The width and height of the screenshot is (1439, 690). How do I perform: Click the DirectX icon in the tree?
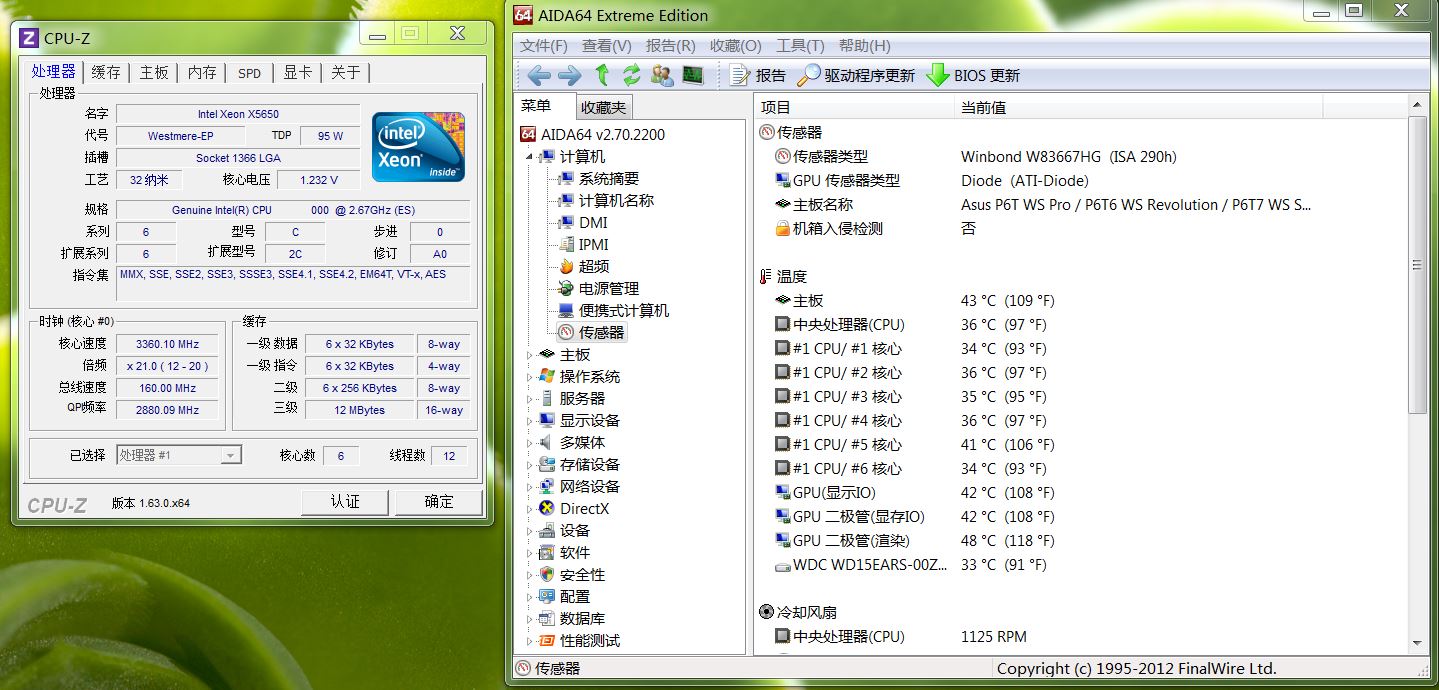coord(546,508)
